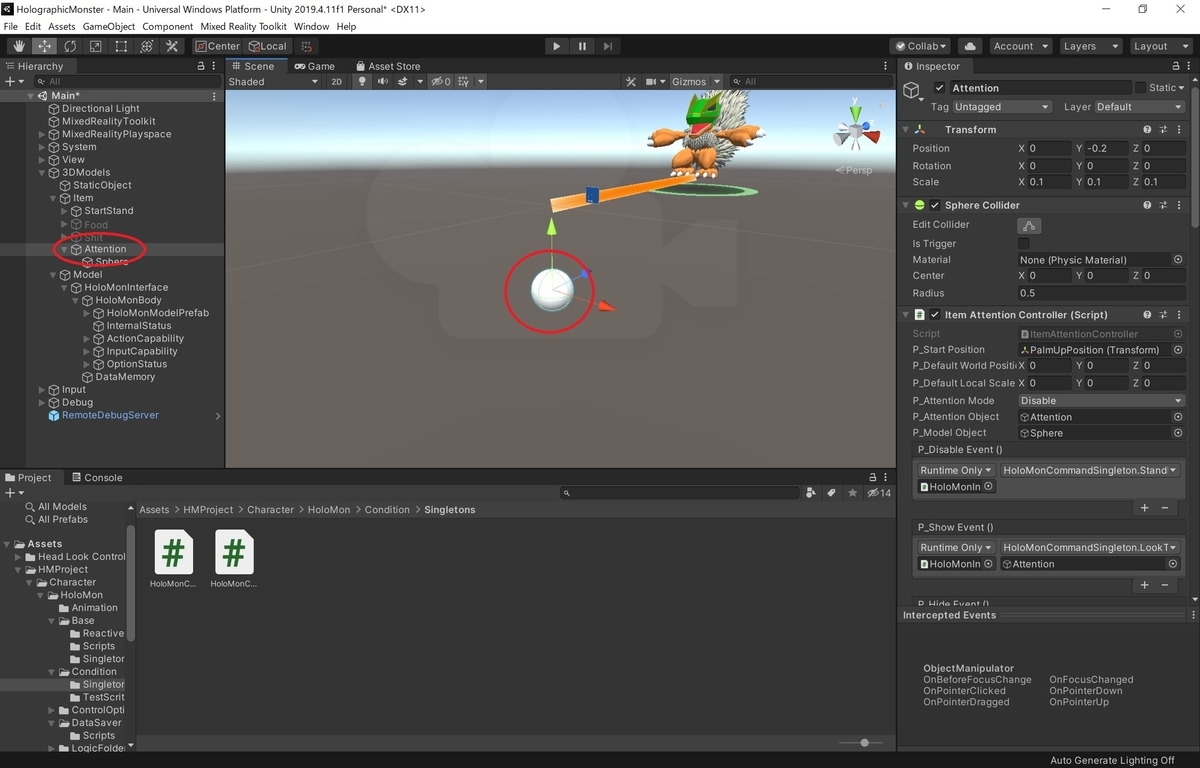Toggle scene effects icon

pyautogui.click(x=404, y=82)
